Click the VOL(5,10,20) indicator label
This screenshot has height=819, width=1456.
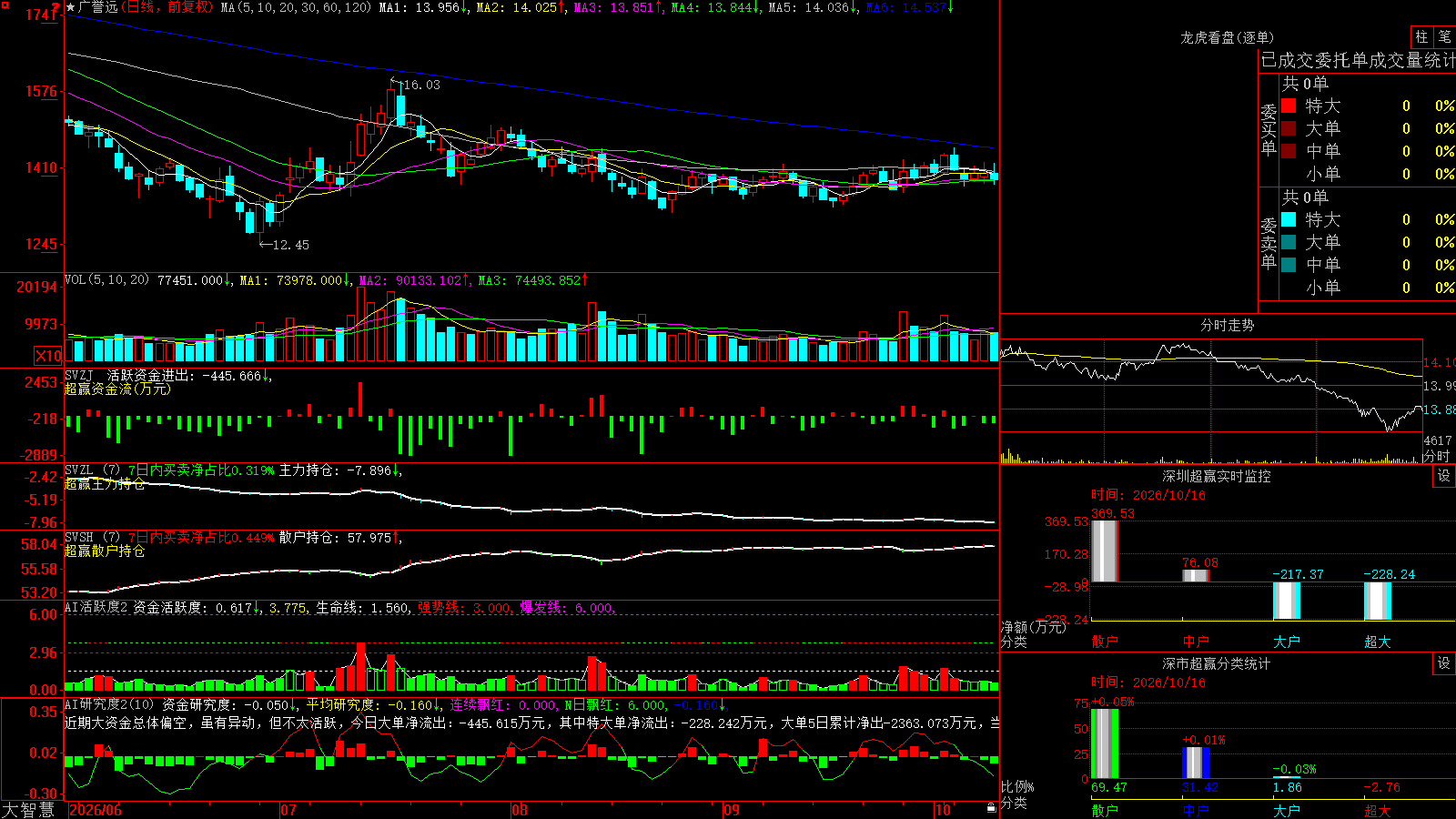pos(107,280)
